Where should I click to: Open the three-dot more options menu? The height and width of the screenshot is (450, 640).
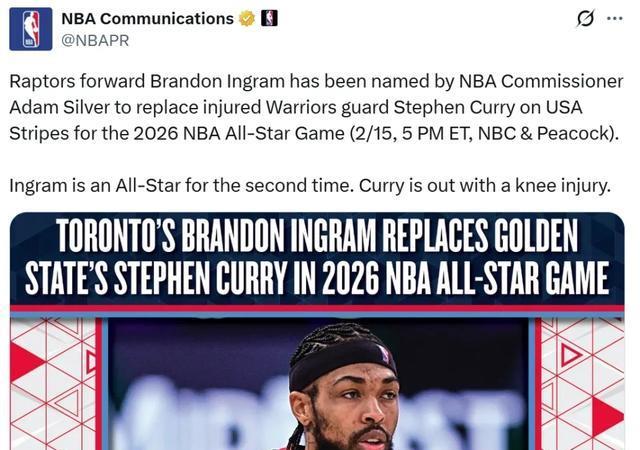coord(614,19)
